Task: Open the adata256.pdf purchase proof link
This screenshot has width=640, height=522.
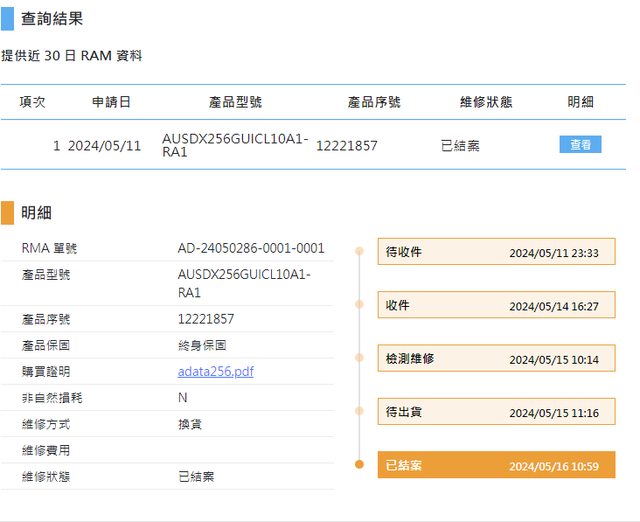Action: click(215, 371)
